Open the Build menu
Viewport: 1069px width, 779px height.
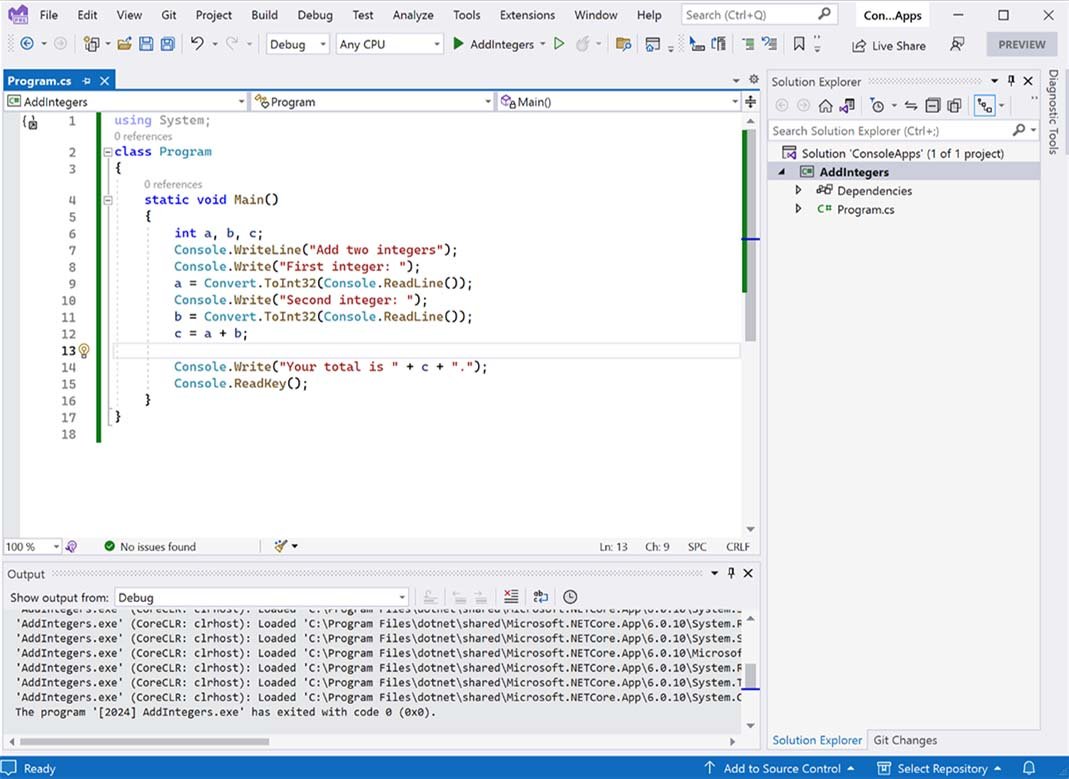click(x=264, y=15)
